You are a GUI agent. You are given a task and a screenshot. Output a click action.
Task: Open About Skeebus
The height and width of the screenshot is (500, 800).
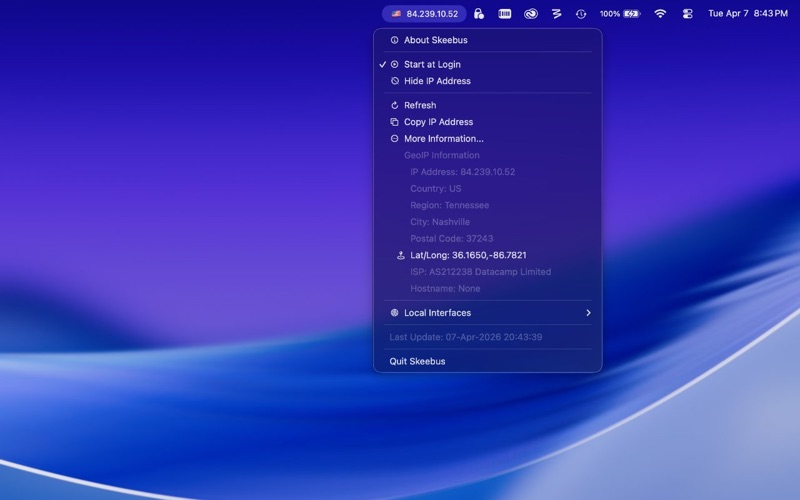click(488, 40)
